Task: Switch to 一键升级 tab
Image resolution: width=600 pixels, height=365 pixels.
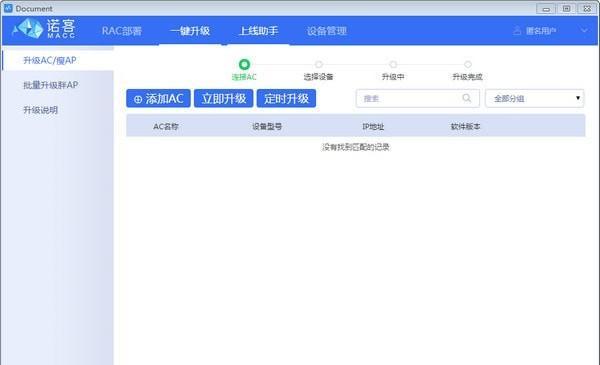Action: point(190,31)
